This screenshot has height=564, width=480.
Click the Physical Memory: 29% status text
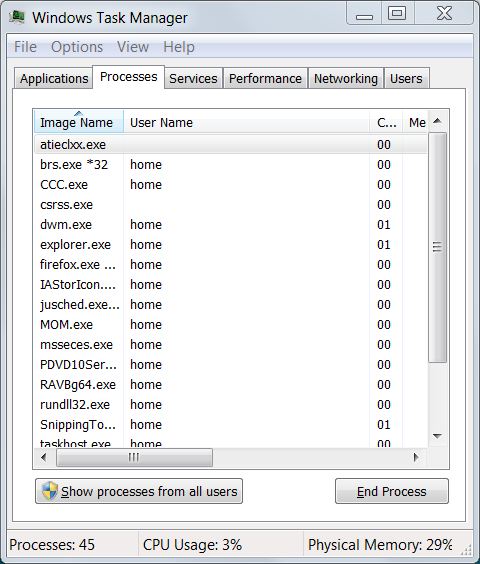click(x=380, y=545)
